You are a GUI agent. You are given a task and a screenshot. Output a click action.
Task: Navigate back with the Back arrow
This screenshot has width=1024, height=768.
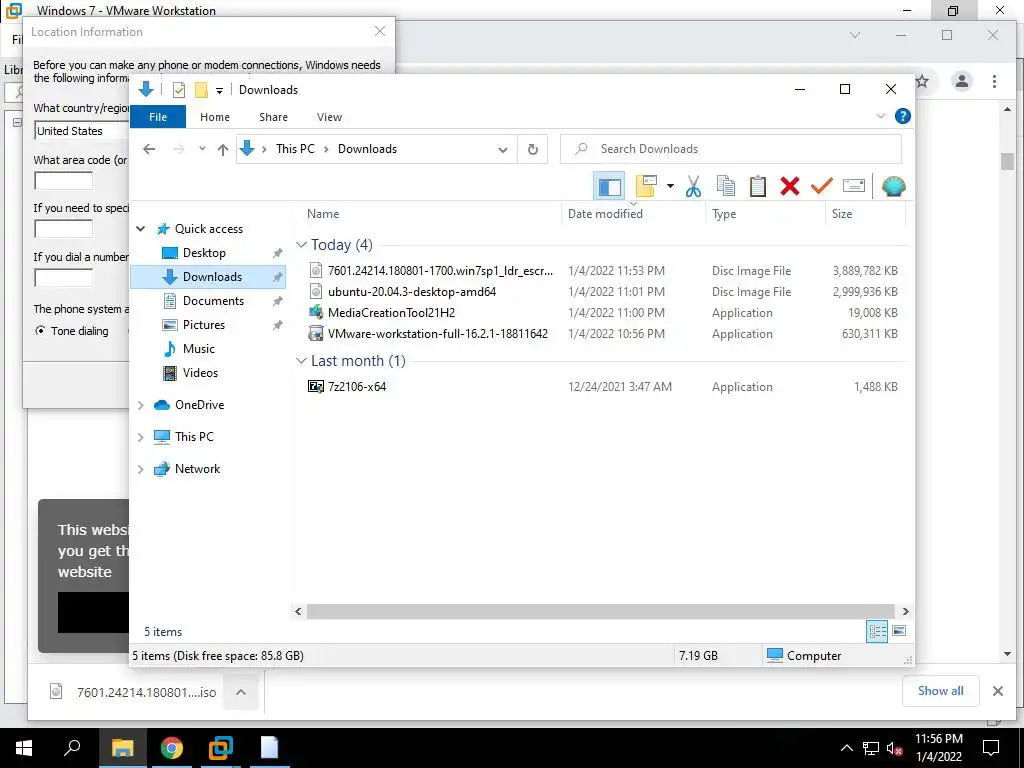(149, 150)
